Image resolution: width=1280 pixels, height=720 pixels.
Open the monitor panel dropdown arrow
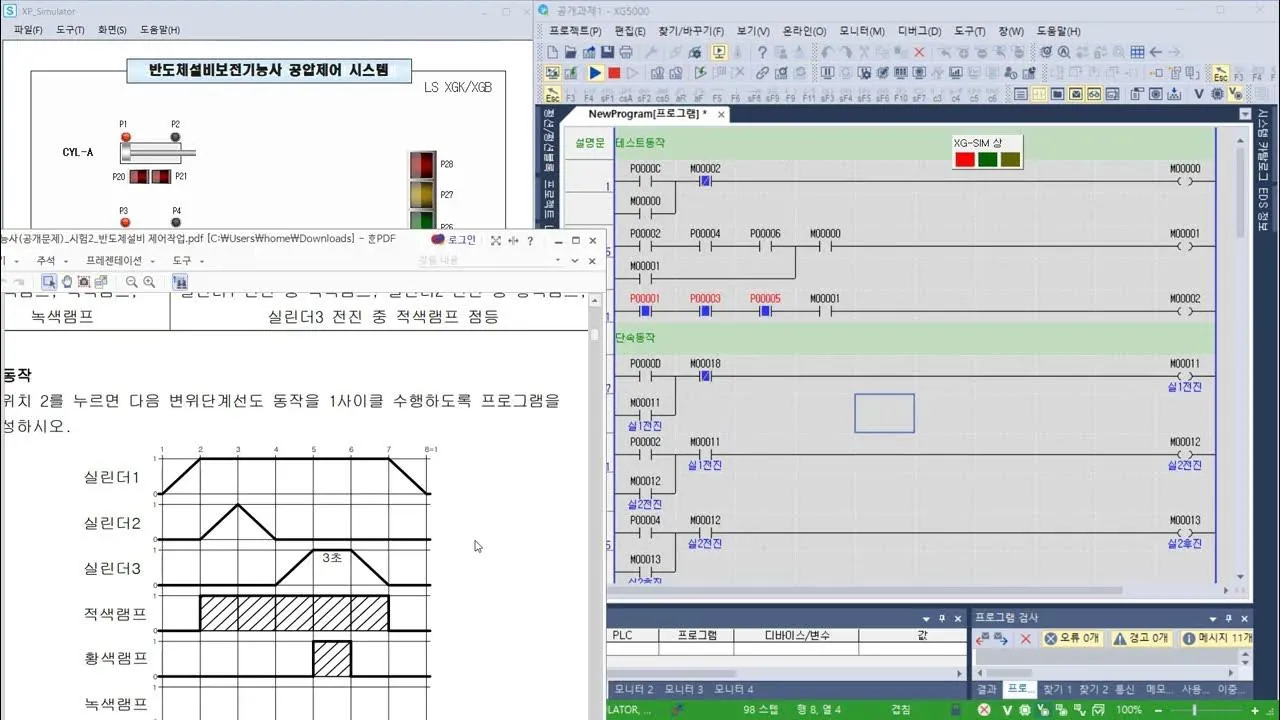tap(926, 619)
